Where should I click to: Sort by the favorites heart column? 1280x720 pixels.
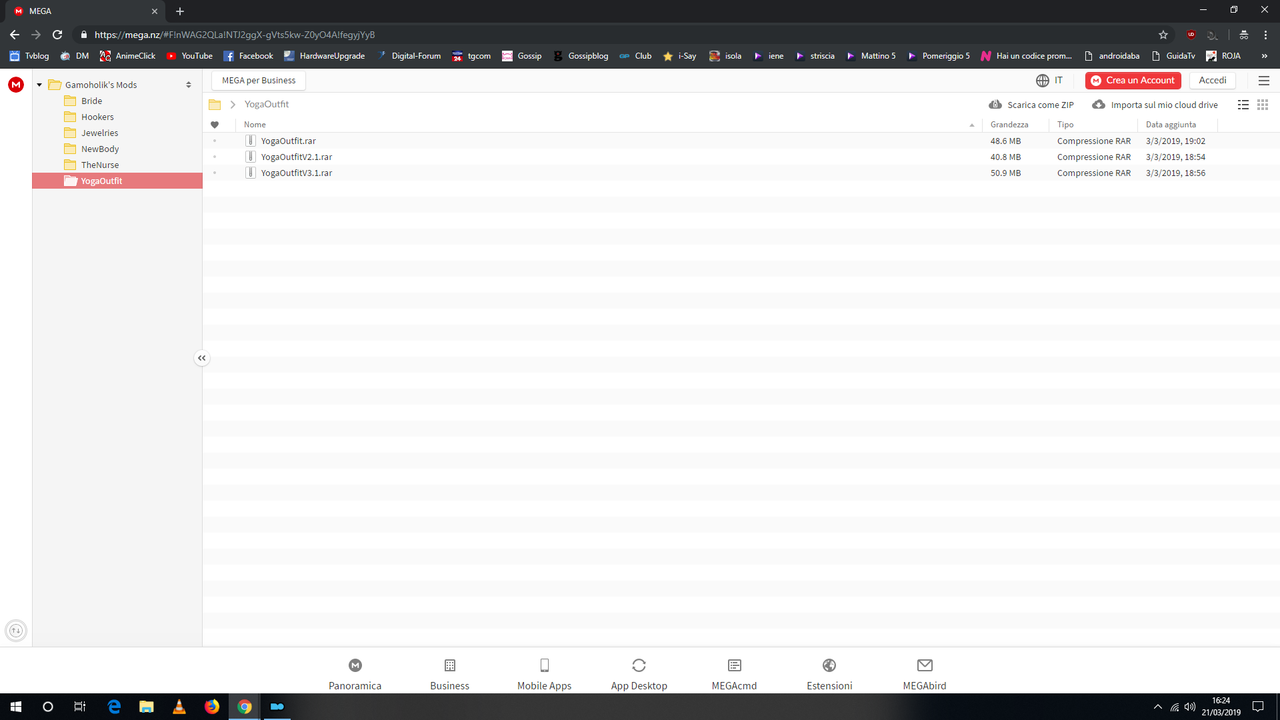(215, 125)
